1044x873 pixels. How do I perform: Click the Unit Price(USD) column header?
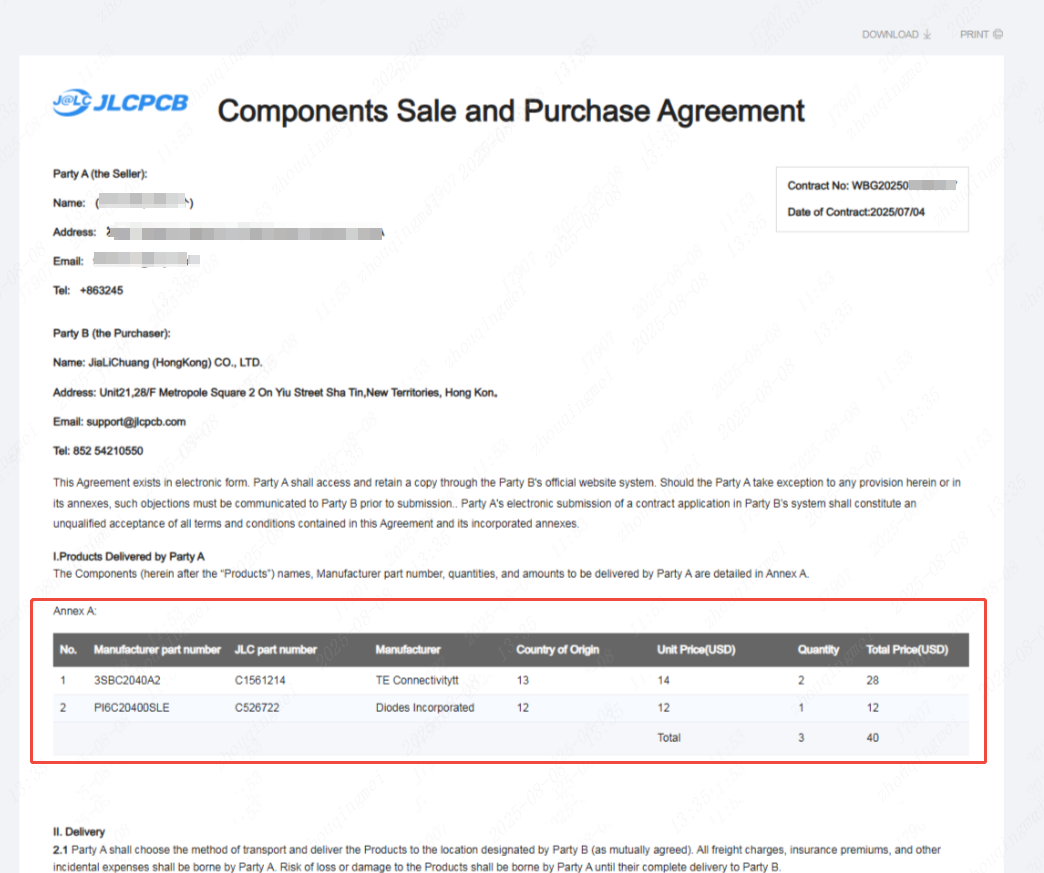pyautogui.click(x=696, y=650)
